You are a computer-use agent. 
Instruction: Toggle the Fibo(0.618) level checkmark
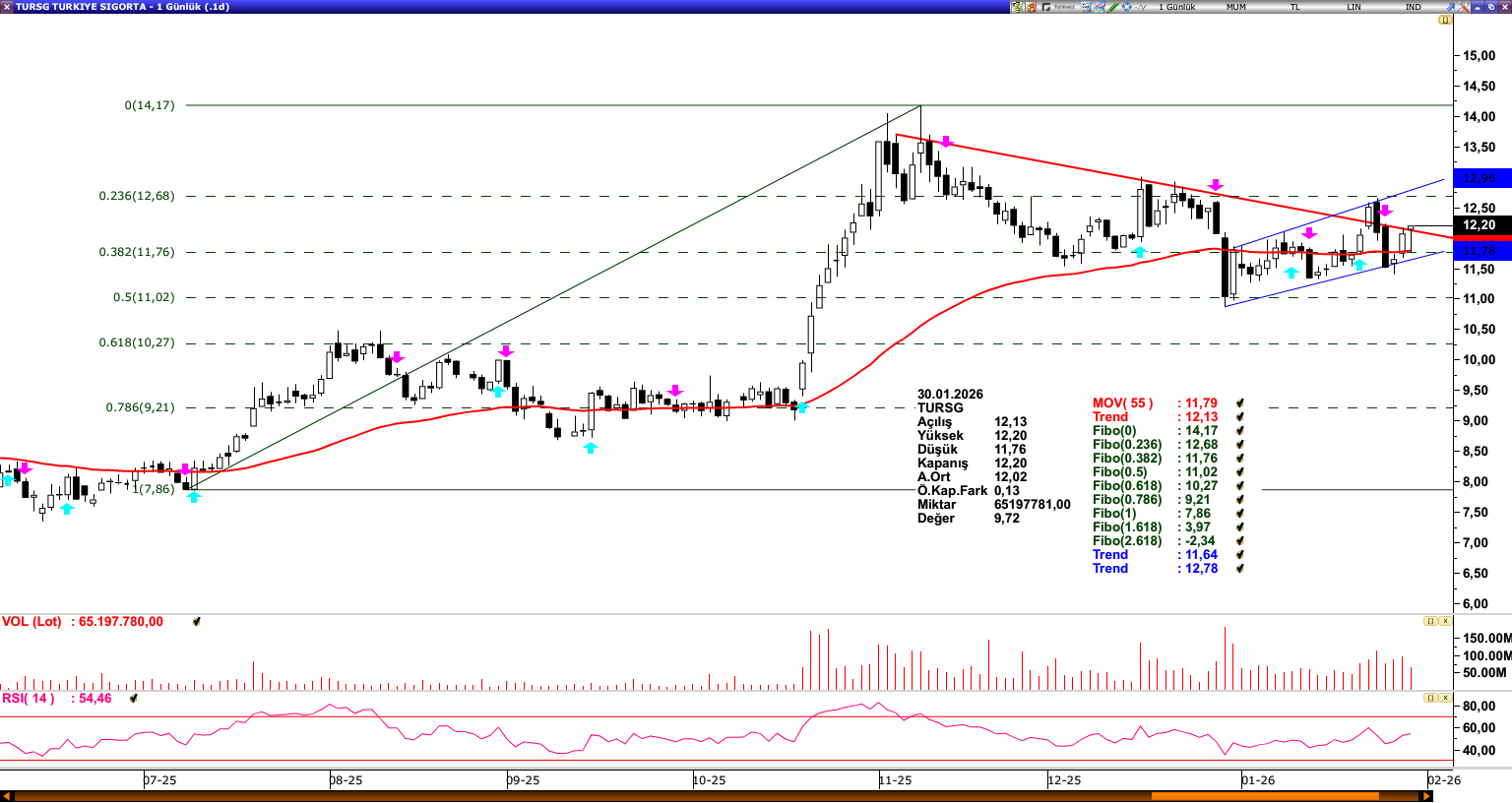(1240, 486)
